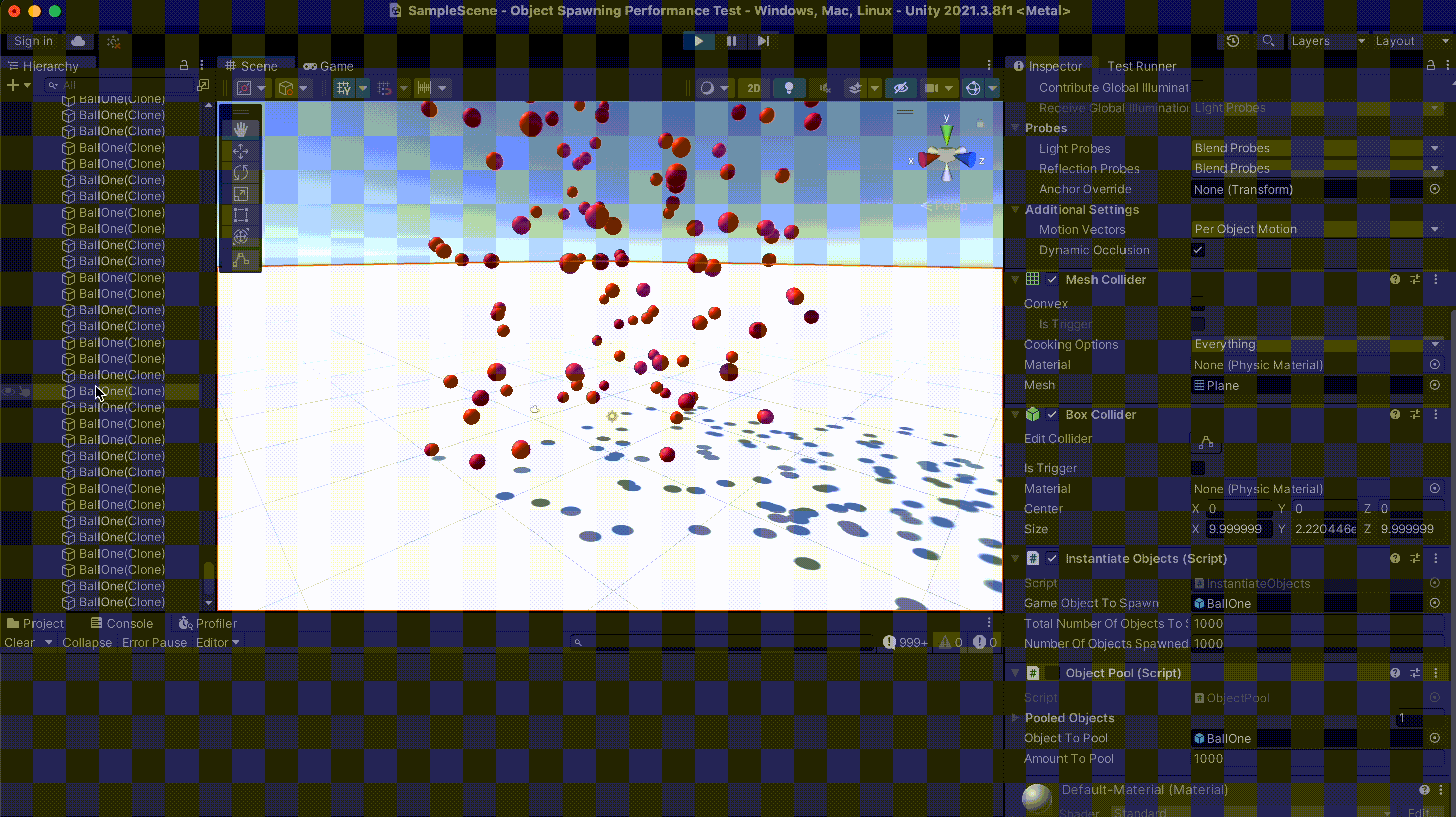This screenshot has width=1456, height=817.
Task: Open the Test Runner tab
Action: [x=1141, y=66]
